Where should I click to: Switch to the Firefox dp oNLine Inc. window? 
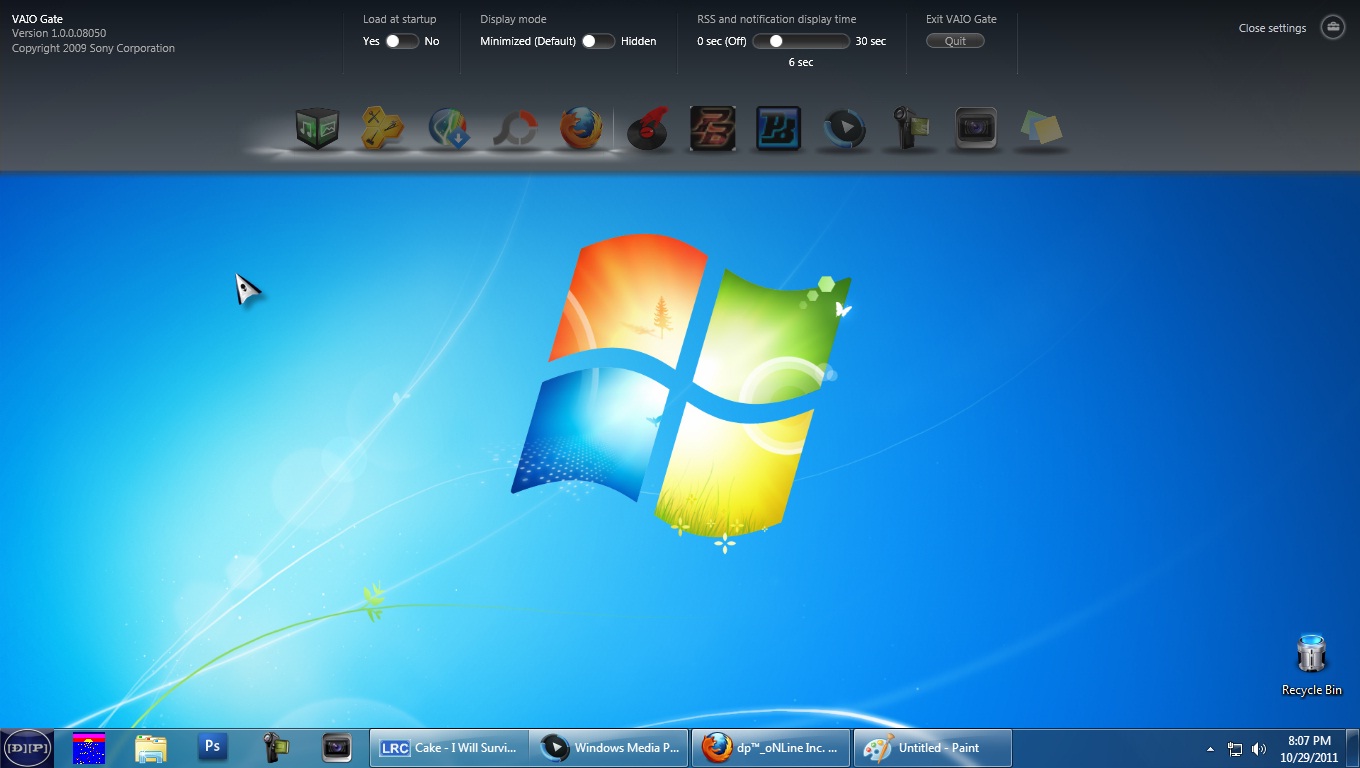coord(771,748)
